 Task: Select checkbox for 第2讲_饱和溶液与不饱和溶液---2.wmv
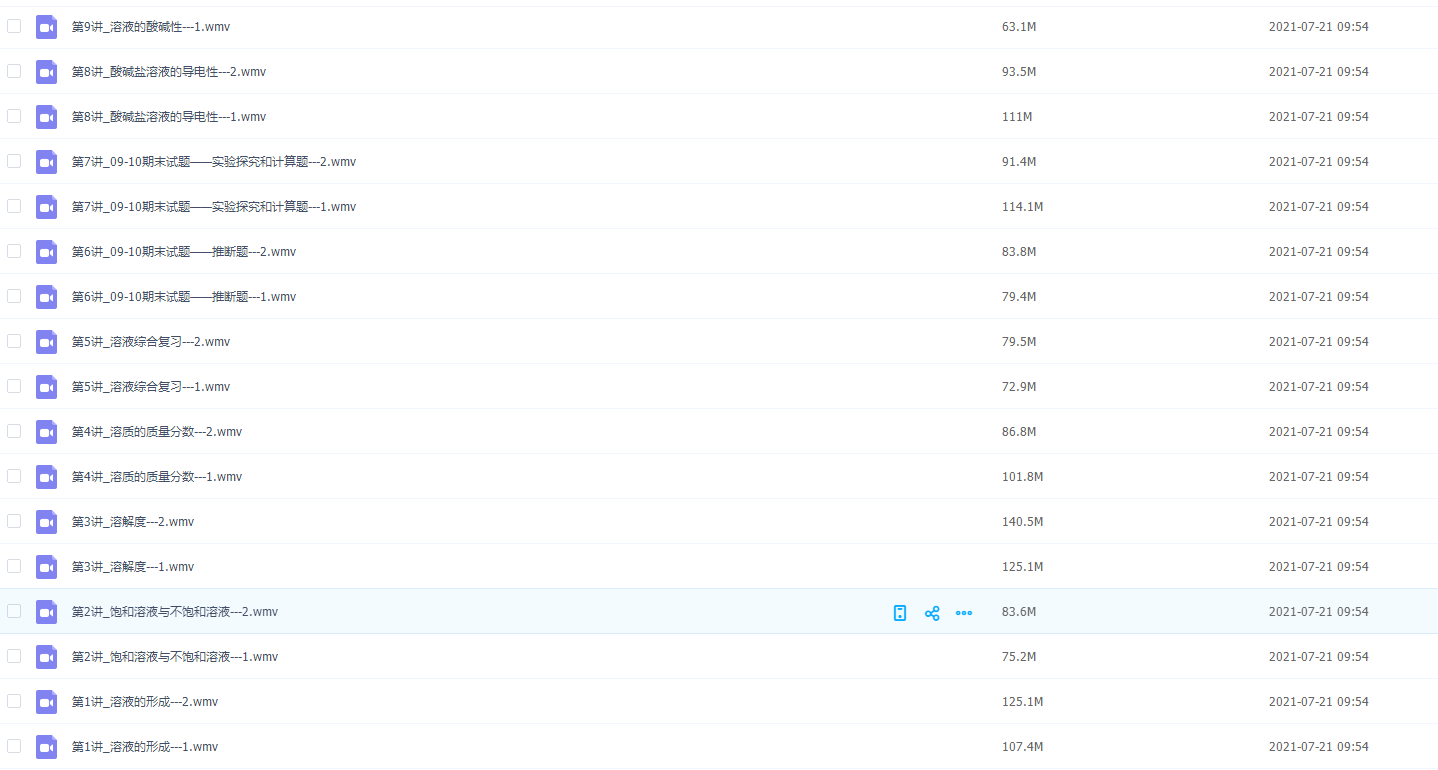tap(14, 611)
